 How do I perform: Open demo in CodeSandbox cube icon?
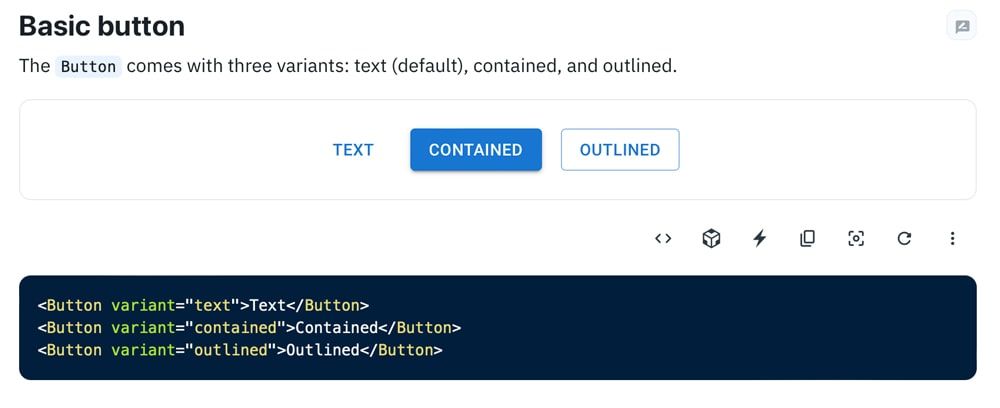(x=711, y=238)
